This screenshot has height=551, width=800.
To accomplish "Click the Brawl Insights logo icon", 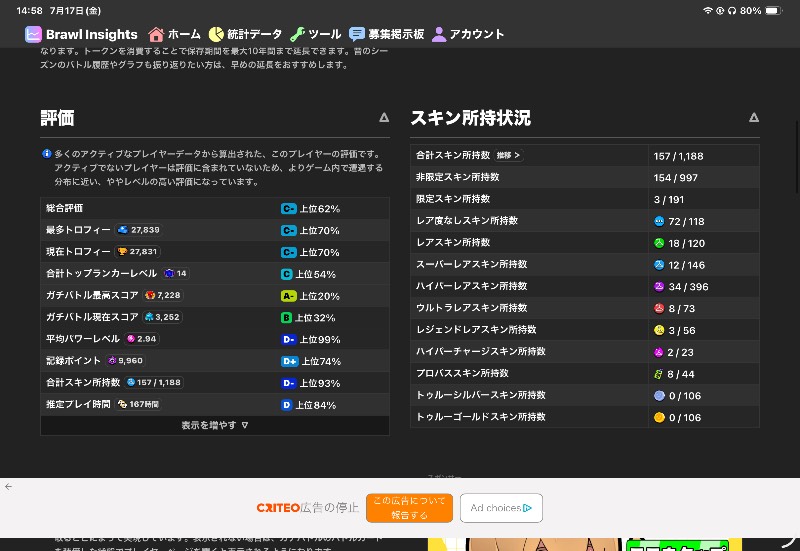I will (33, 34).
